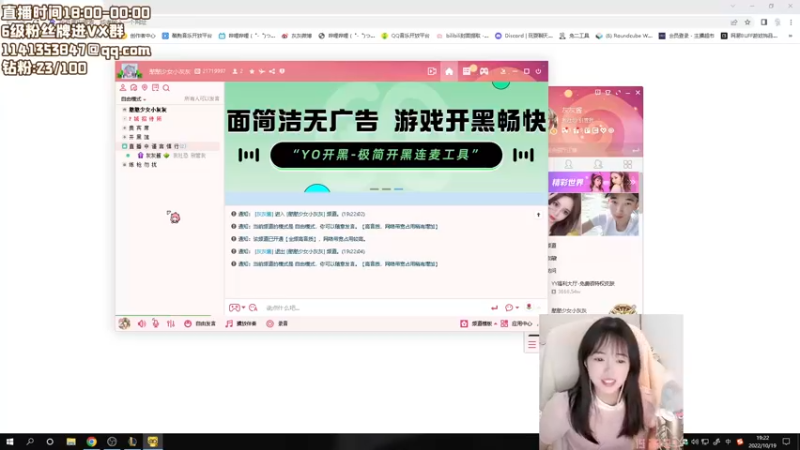Bookmark this page with the browser star icon
Viewport: 800px width, 450px height.
(x=747, y=22)
